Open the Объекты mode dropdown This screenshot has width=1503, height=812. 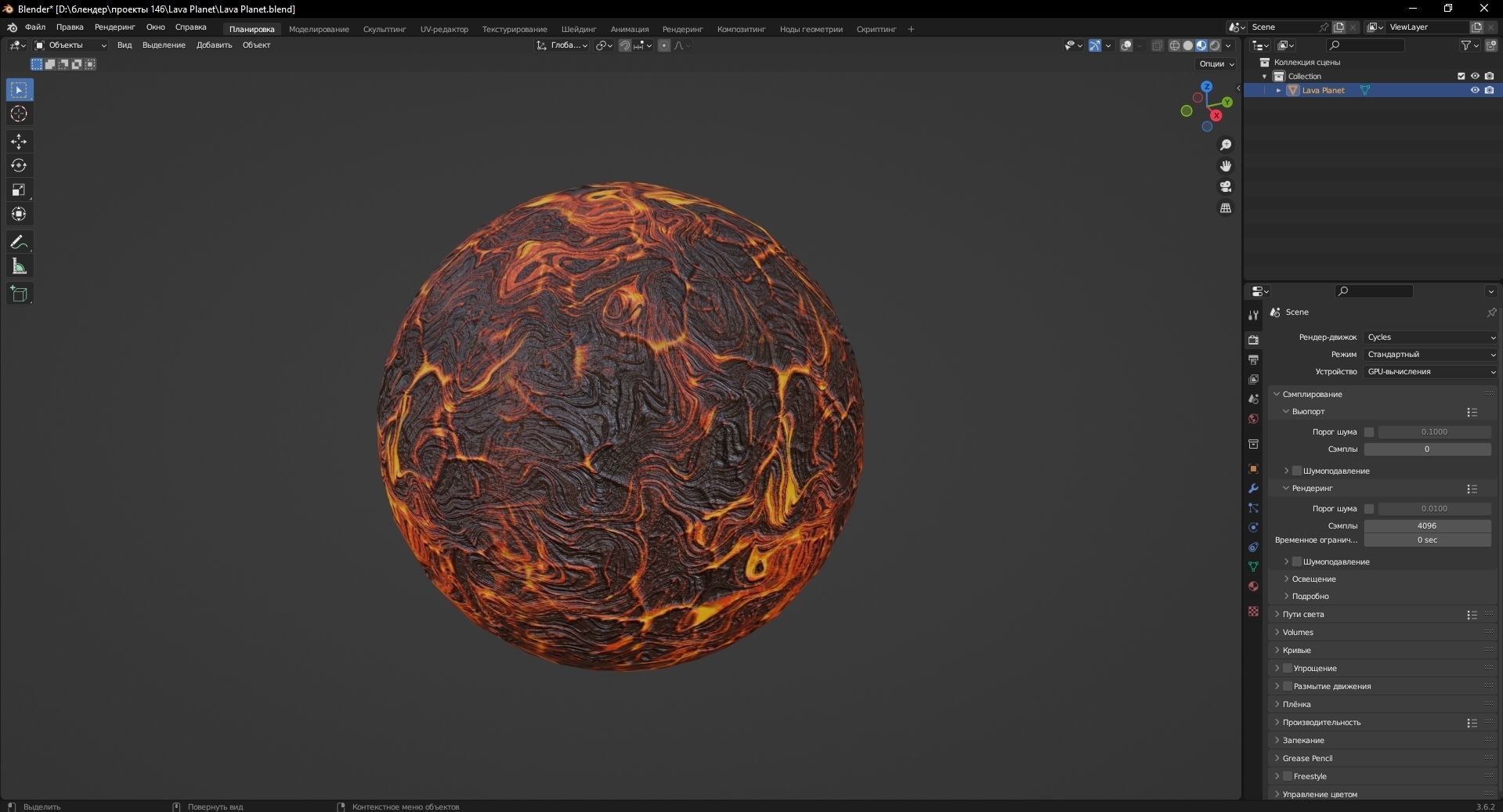click(70, 45)
